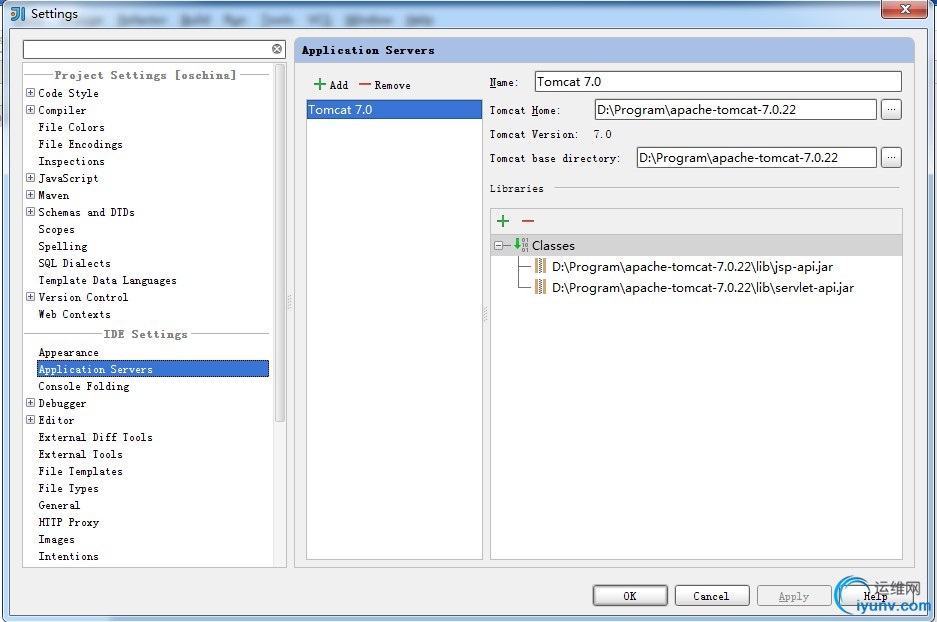The width and height of the screenshot is (937, 622).
Task: Open File Colors settings
Action: pyautogui.click(x=71, y=127)
